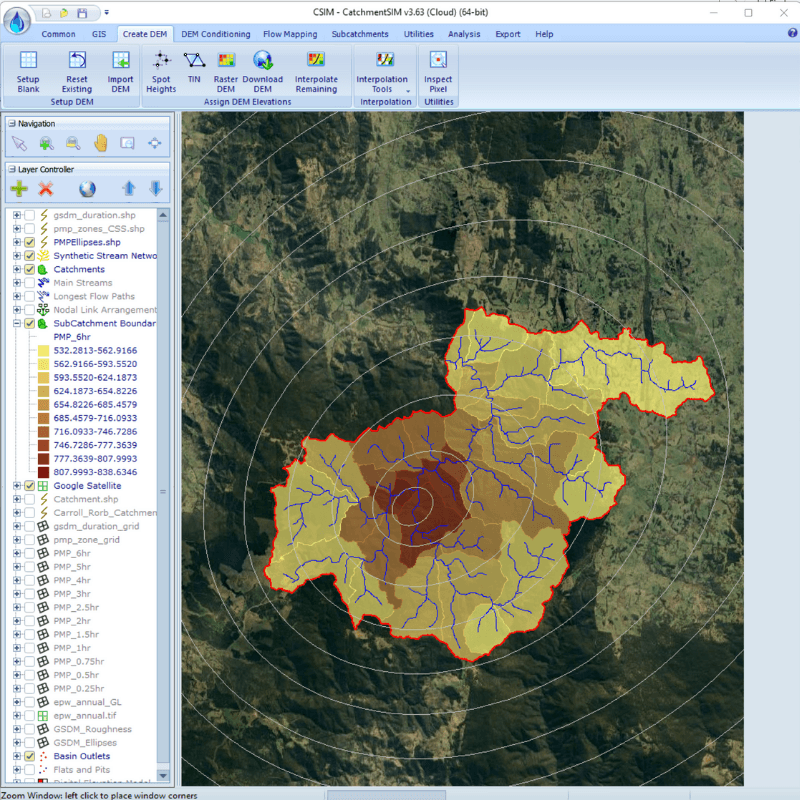Click the Spot Heights tool
This screenshot has width=800, height=800.
(x=160, y=72)
